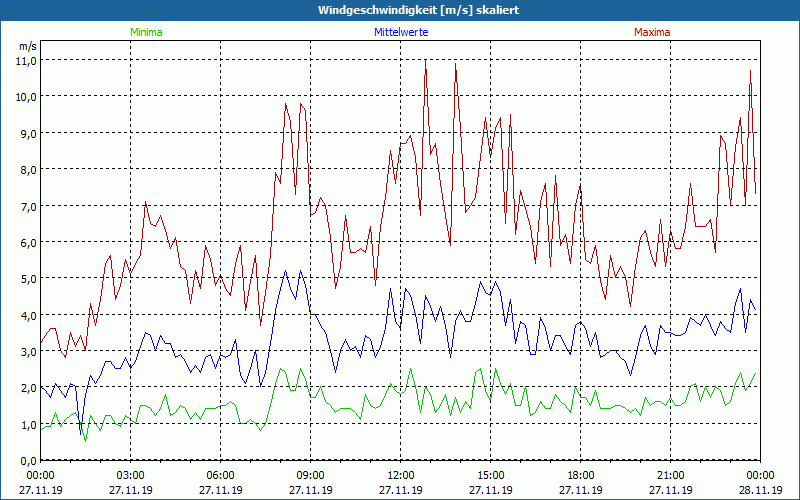Select the 06:00 time axis label
The image size is (800, 500).
click(x=221, y=475)
